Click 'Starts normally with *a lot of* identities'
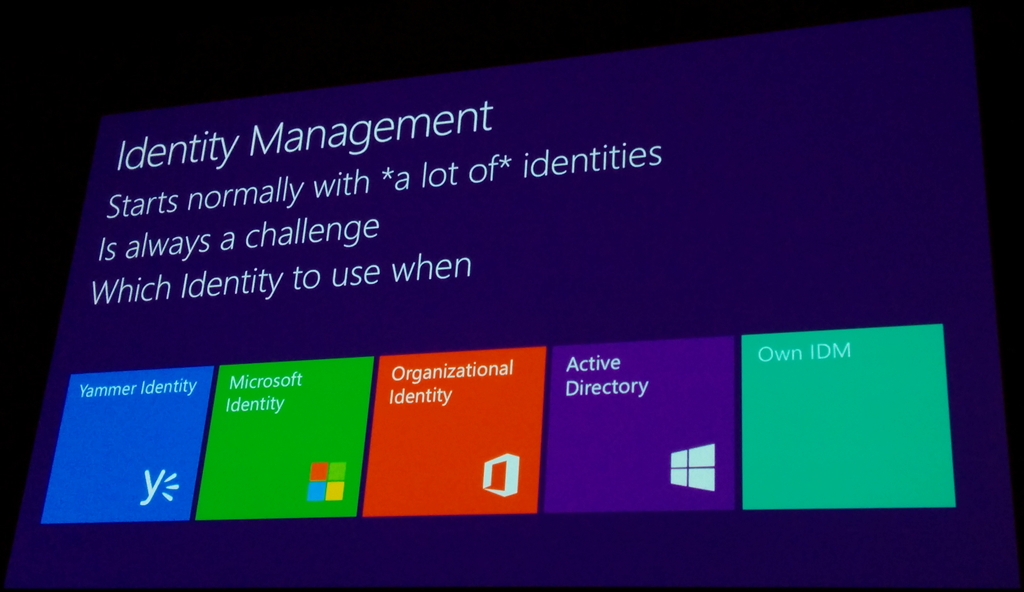The width and height of the screenshot is (1024, 592). 384,181
